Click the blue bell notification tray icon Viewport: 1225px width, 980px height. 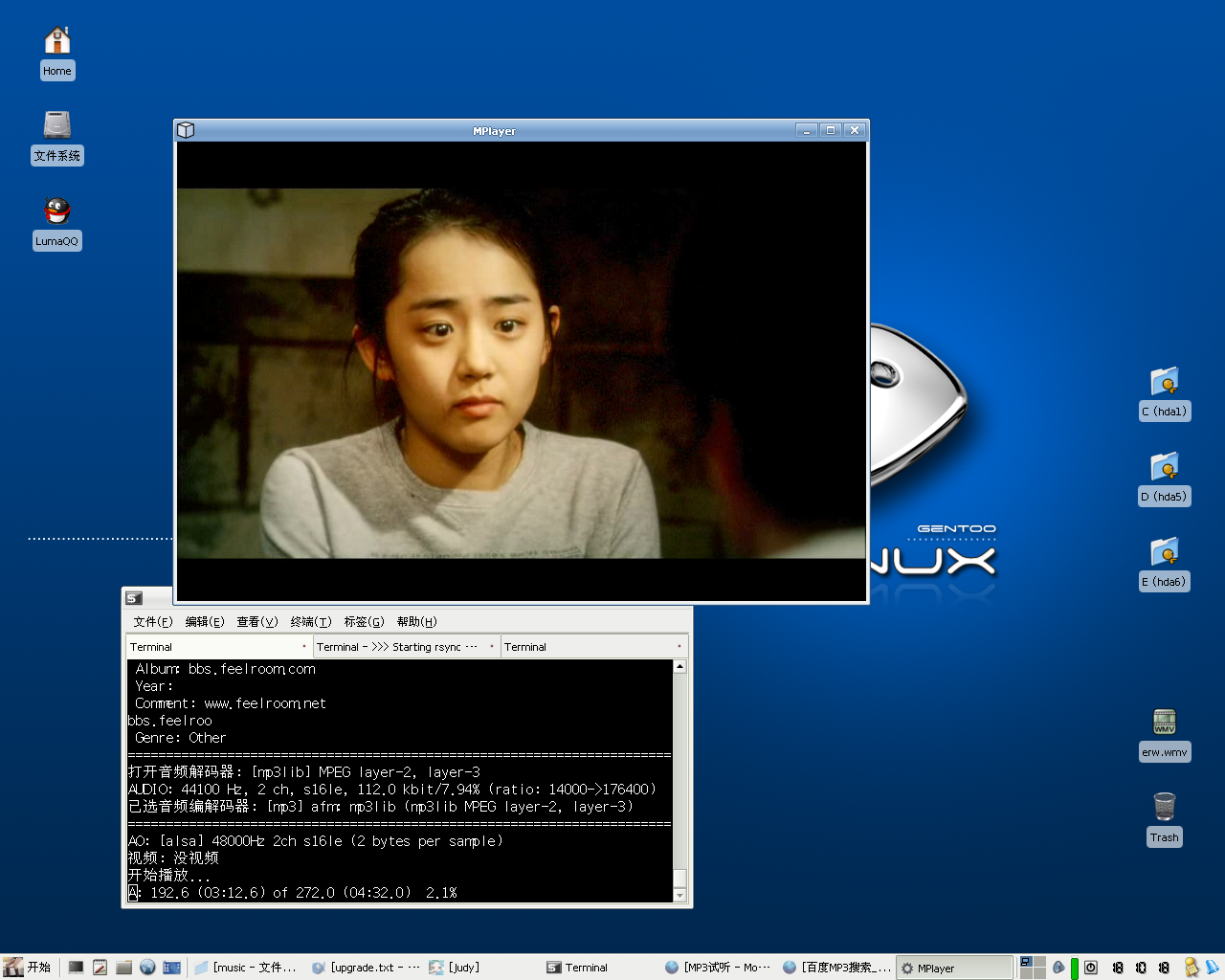click(x=1213, y=968)
